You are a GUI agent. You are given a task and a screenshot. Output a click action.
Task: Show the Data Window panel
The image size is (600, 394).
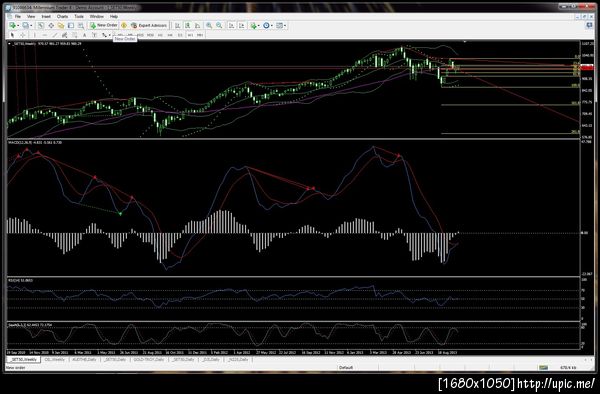pyautogui.click(x=51, y=25)
